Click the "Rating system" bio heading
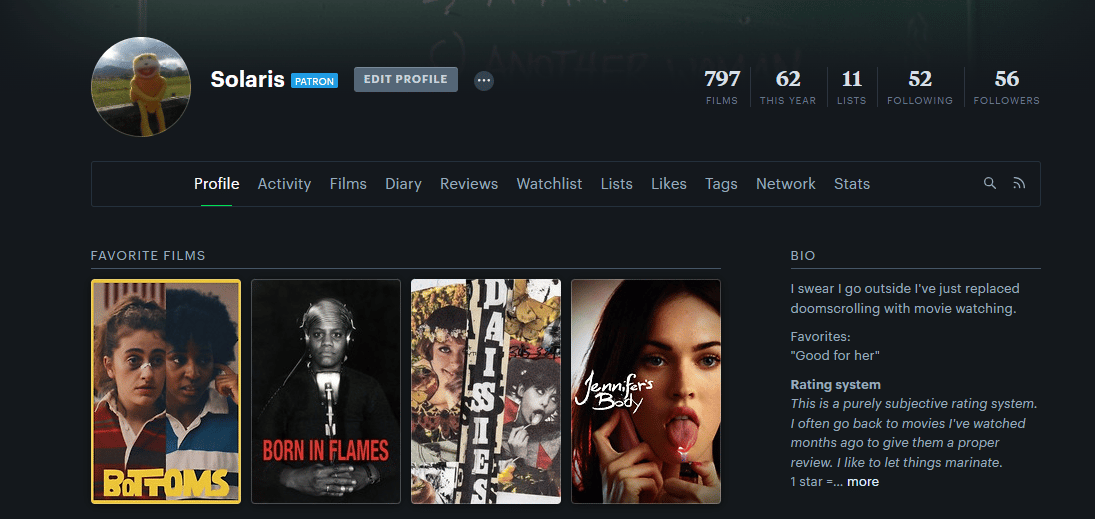The image size is (1095, 519). 835,385
